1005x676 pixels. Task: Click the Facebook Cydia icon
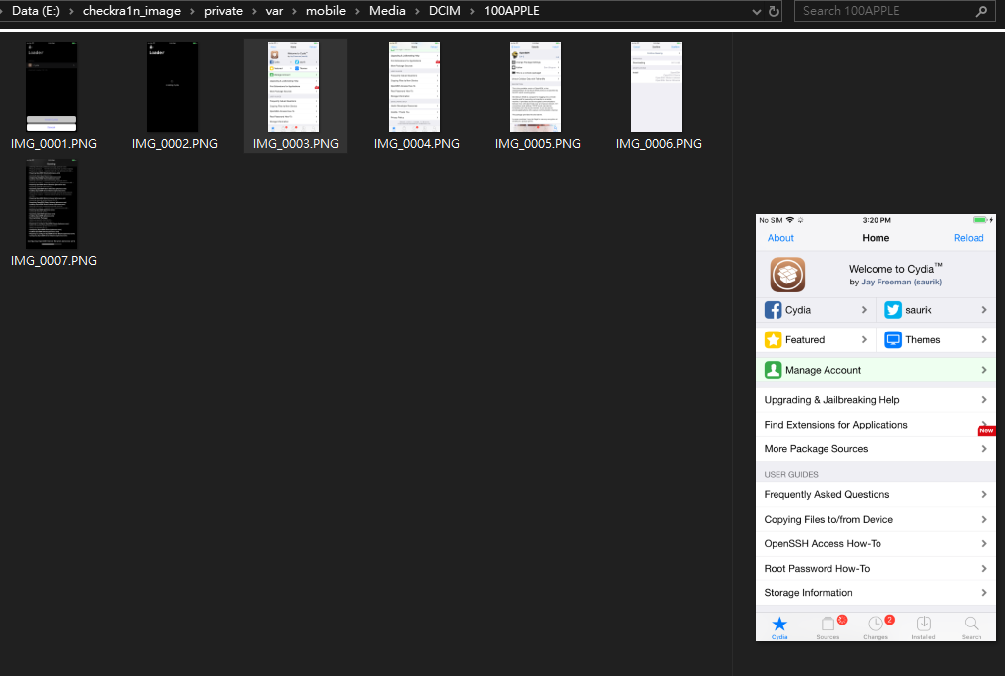click(x=773, y=310)
